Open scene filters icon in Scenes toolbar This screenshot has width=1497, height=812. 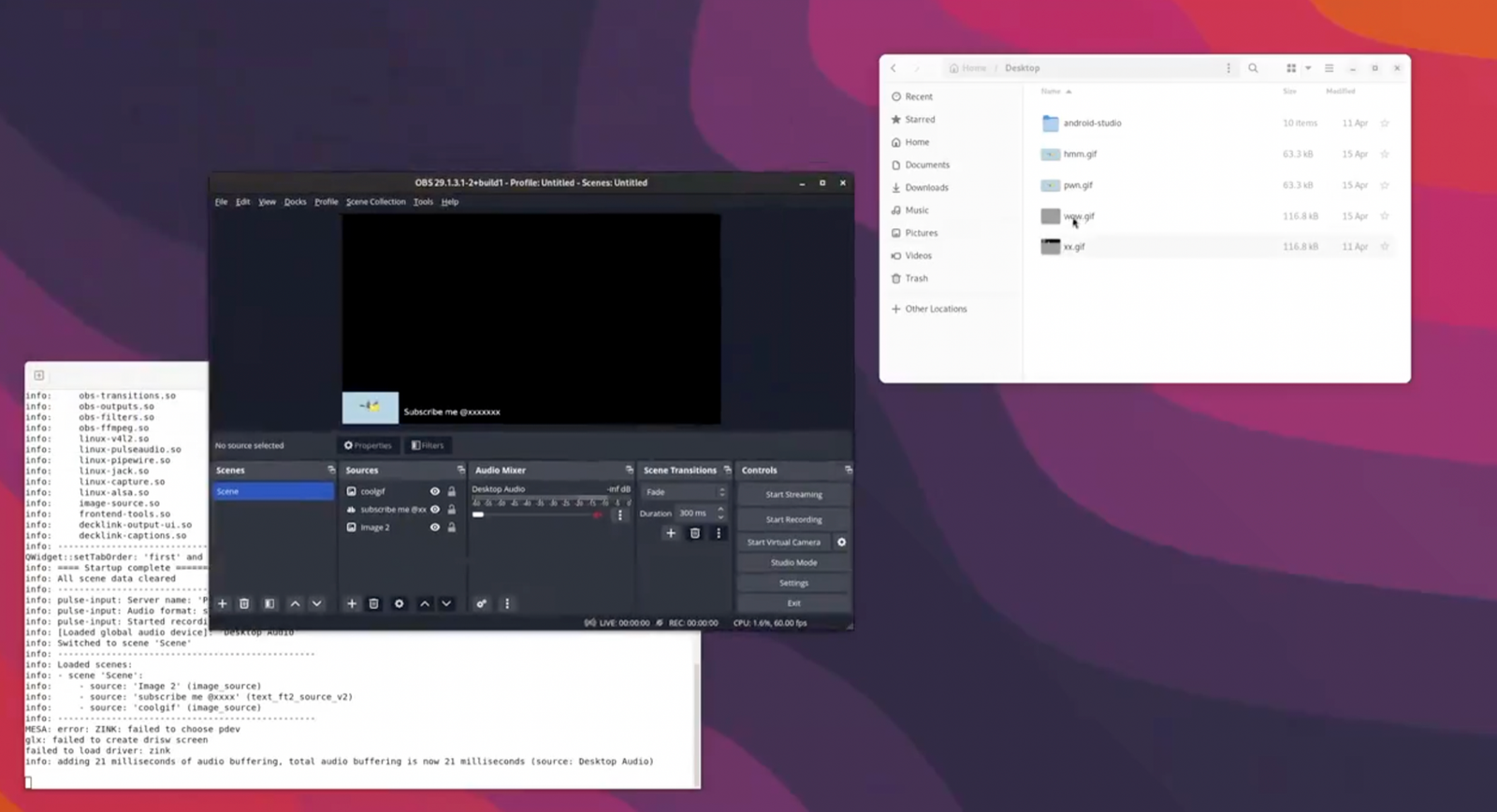[269, 604]
